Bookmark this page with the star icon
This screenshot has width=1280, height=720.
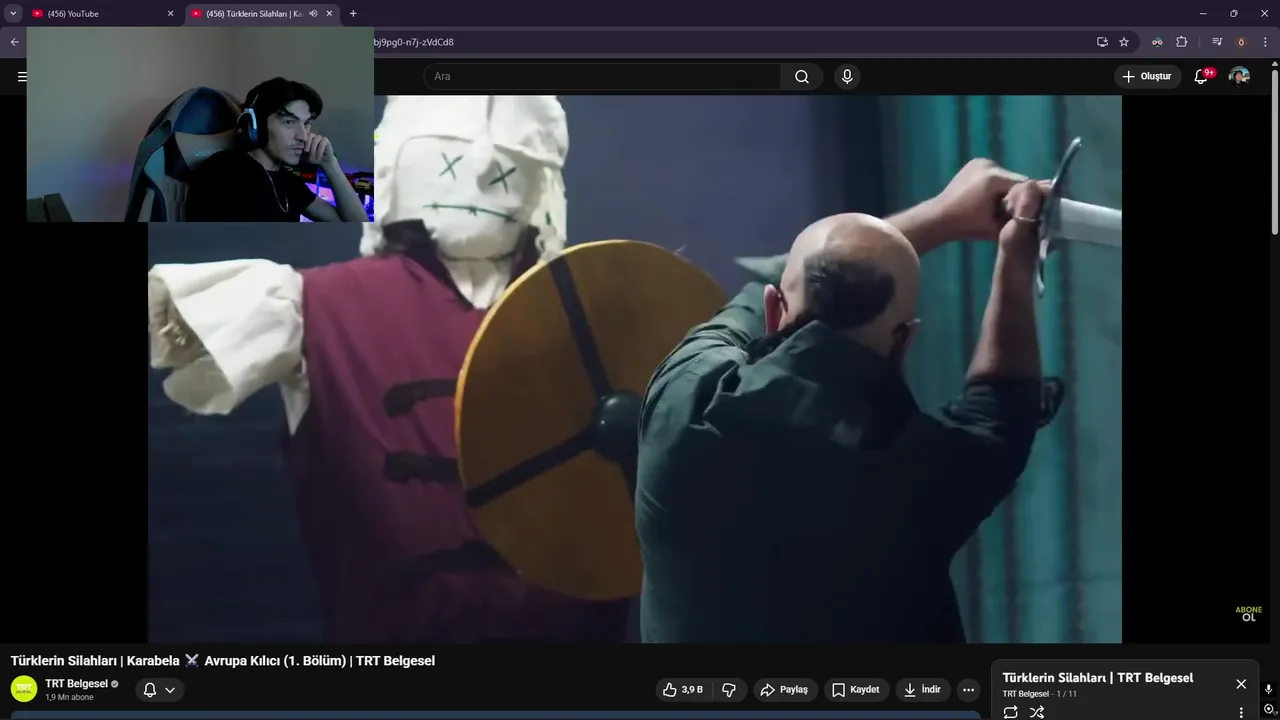[x=1124, y=42]
